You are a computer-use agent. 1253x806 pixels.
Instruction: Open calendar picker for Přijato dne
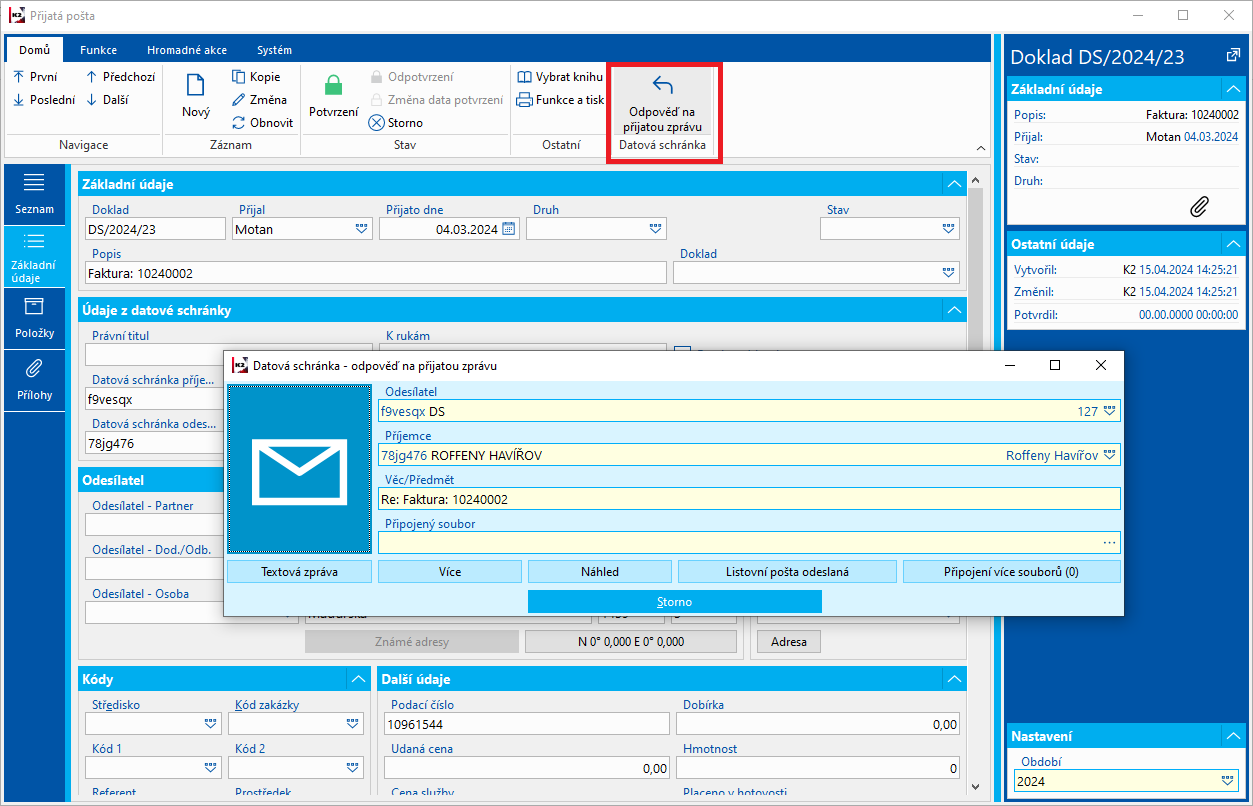pos(508,228)
